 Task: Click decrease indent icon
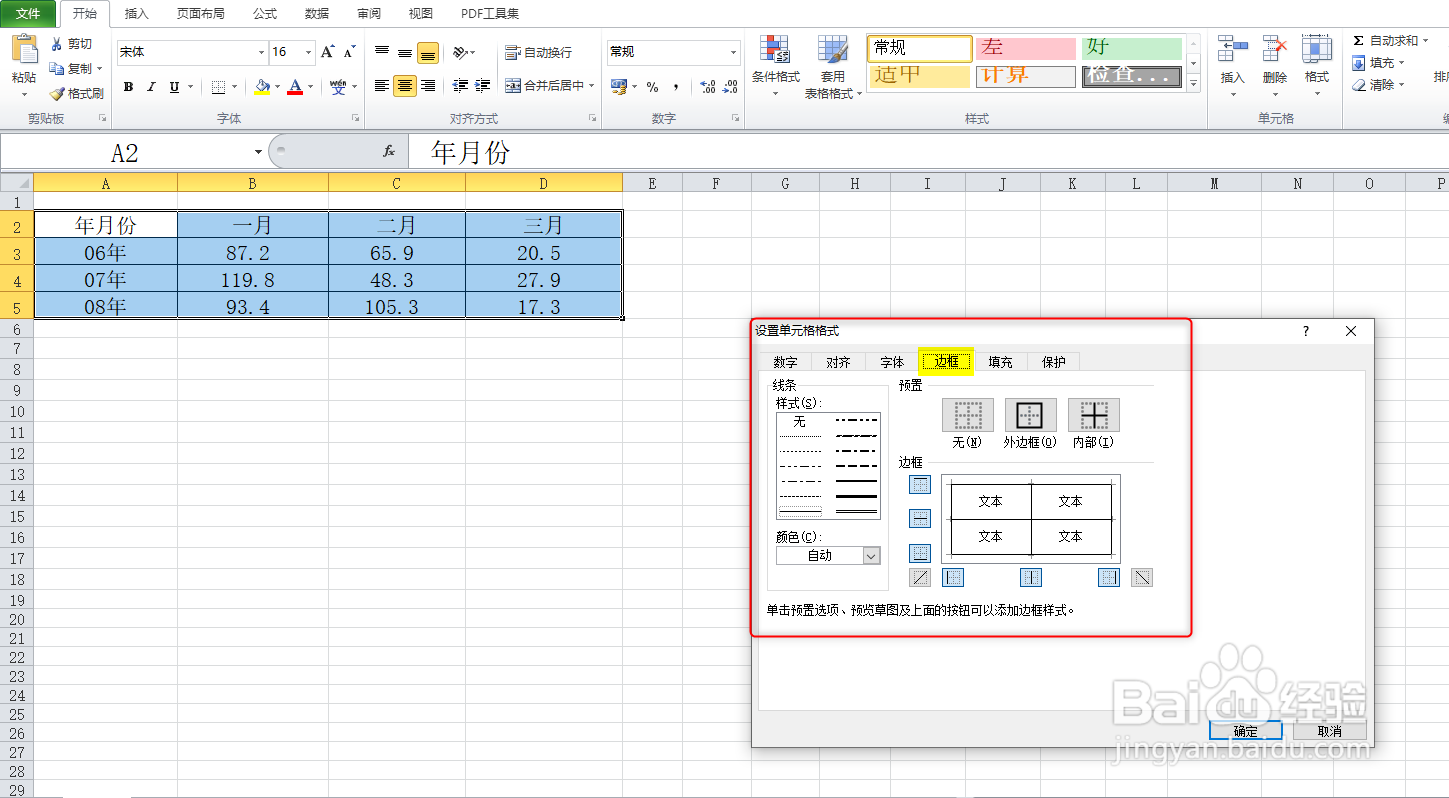[460, 86]
